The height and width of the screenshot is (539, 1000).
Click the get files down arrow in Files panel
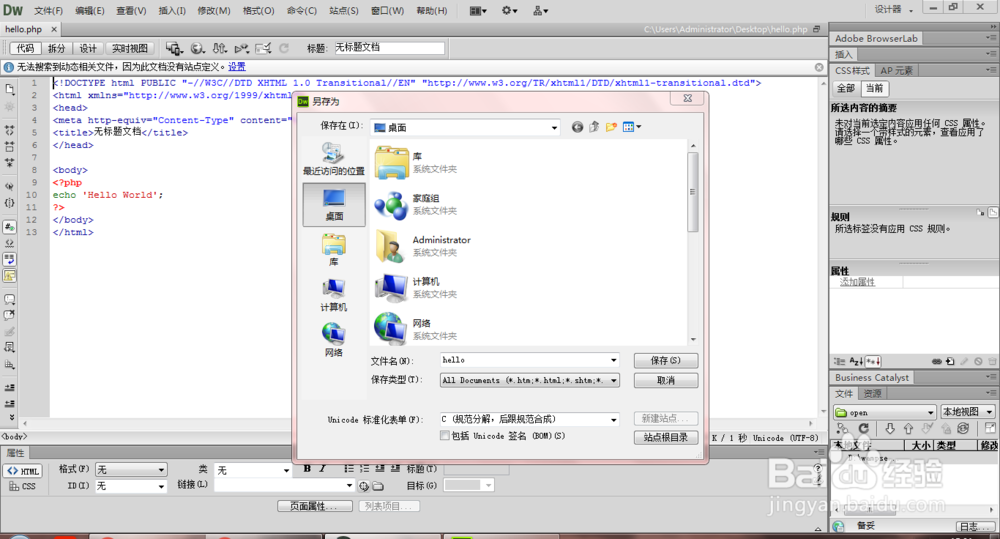pyautogui.click(x=890, y=429)
